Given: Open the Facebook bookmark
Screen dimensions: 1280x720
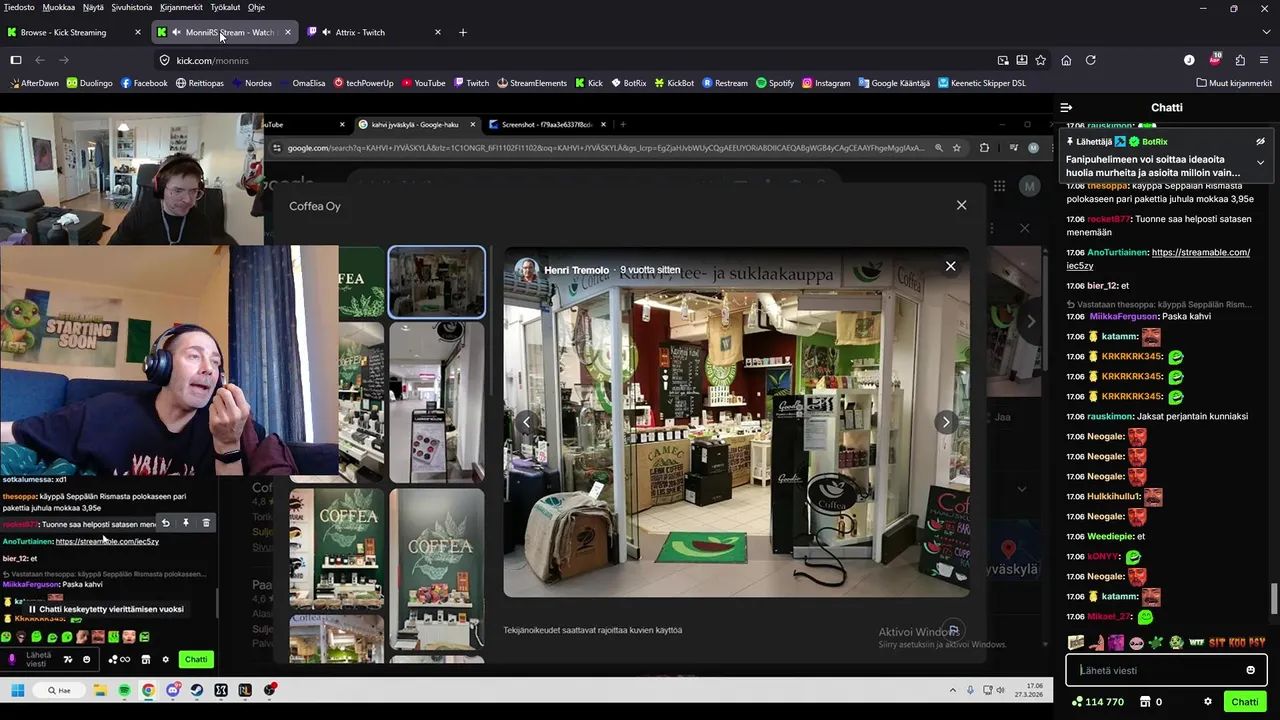Looking at the screenshot, I should click(x=144, y=83).
